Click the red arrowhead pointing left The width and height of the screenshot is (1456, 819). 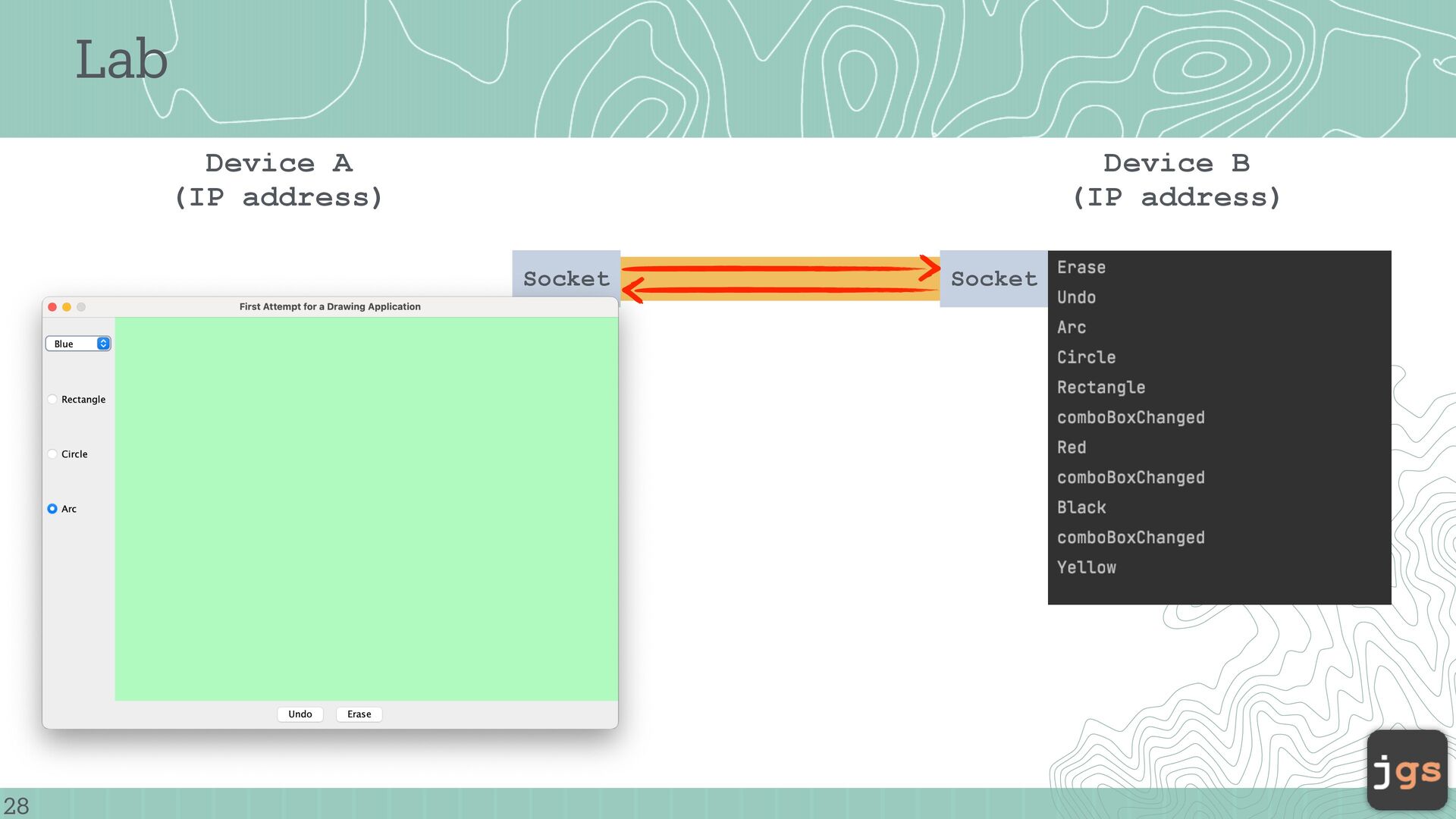click(632, 290)
